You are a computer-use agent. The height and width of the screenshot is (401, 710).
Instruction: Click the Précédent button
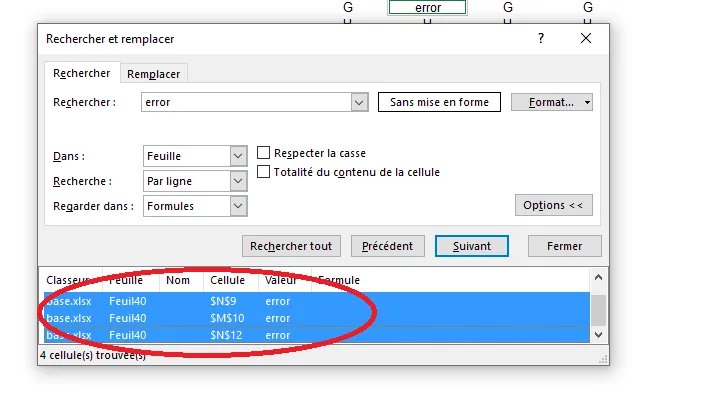pos(388,246)
